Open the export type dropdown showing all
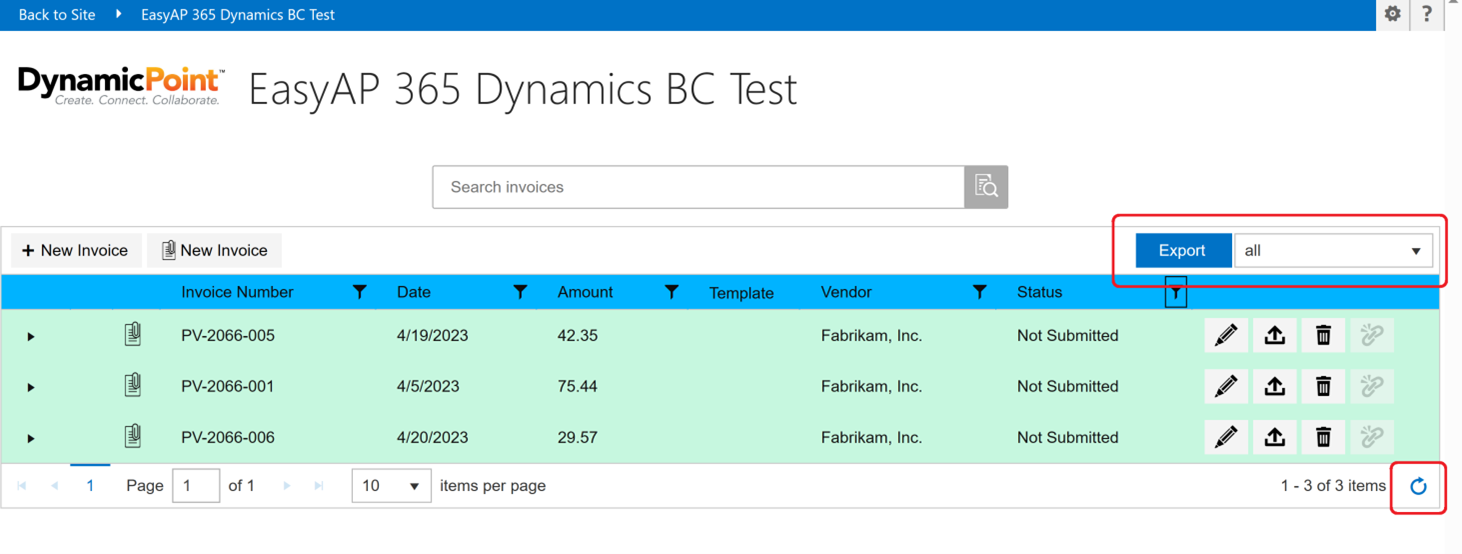The width and height of the screenshot is (1462, 554). [x=1333, y=250]
